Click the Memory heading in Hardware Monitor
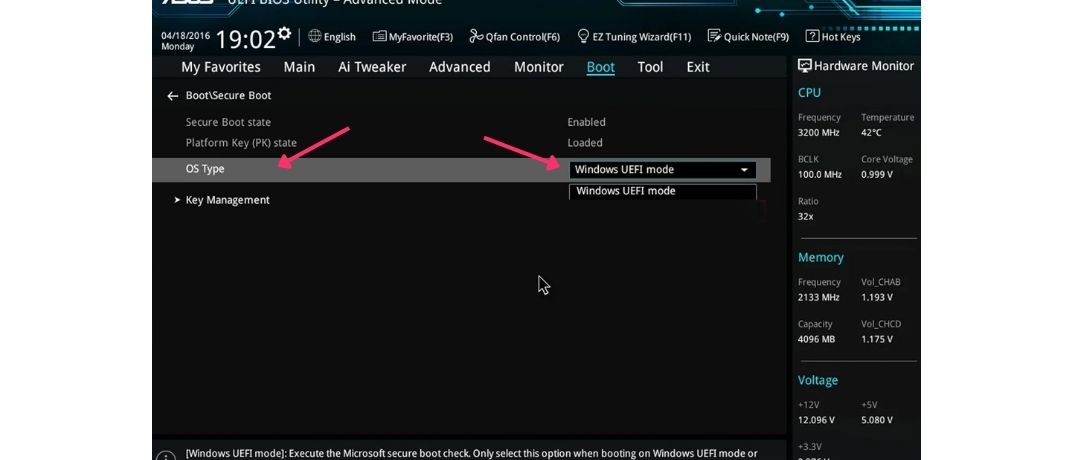The image size is (1067, 460). [821, 257]
